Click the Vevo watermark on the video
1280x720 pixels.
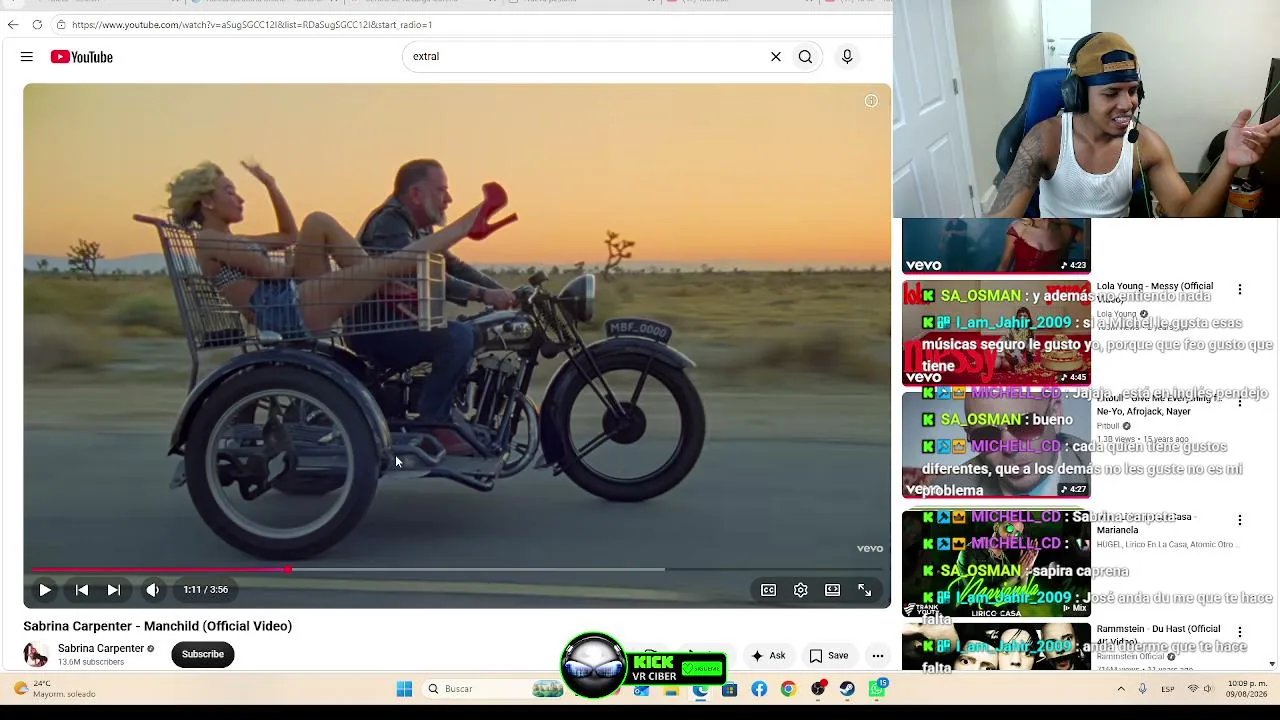click(870, 549)
